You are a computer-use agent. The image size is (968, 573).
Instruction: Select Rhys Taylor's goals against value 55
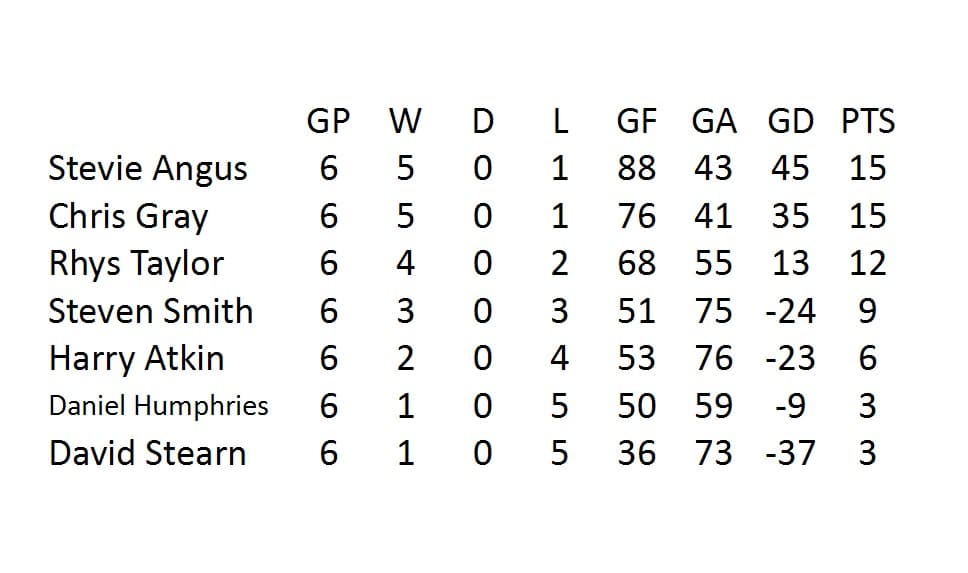[x=713, y=264]
